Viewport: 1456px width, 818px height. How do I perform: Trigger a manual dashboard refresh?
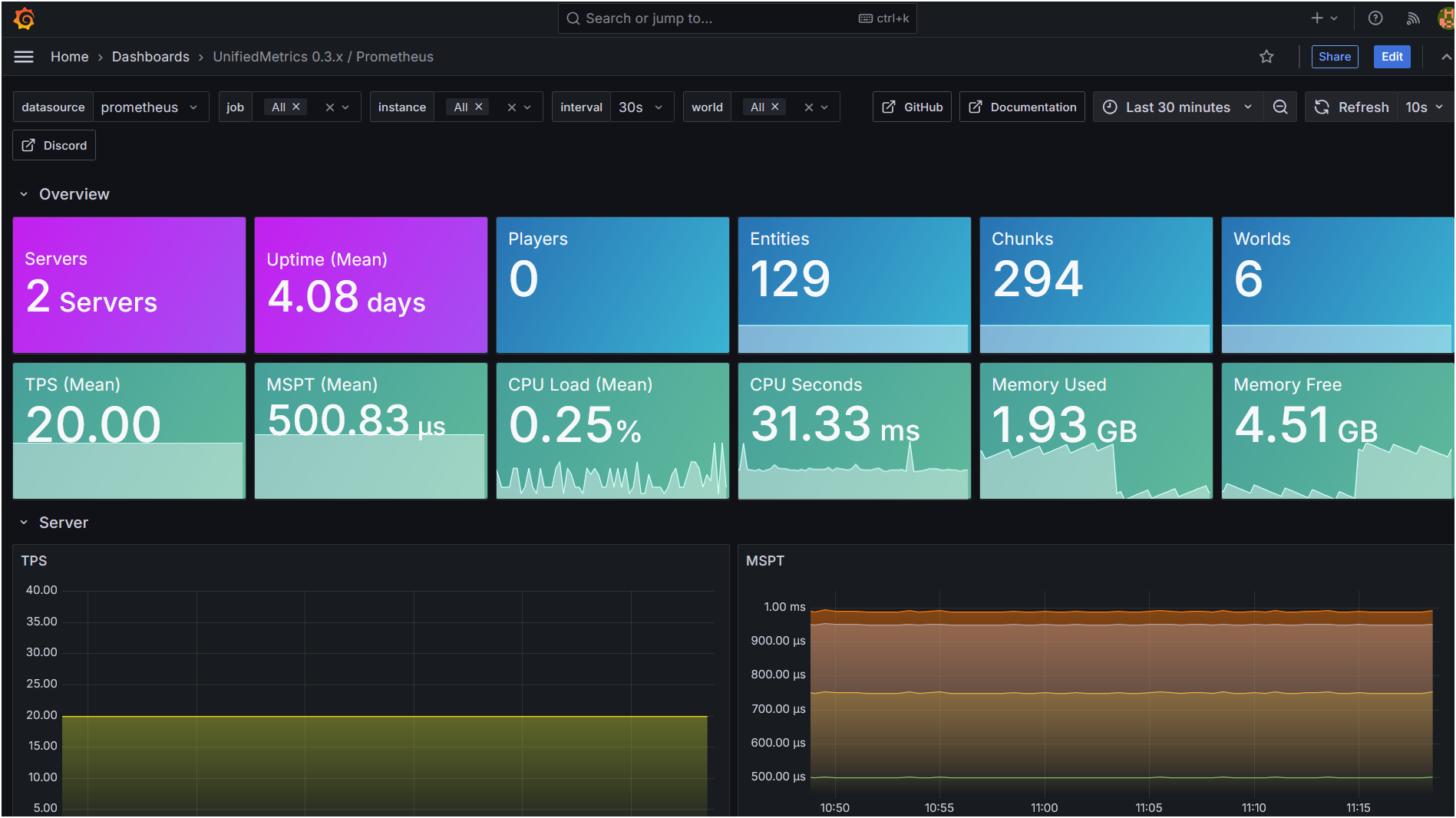[1351, 107]
